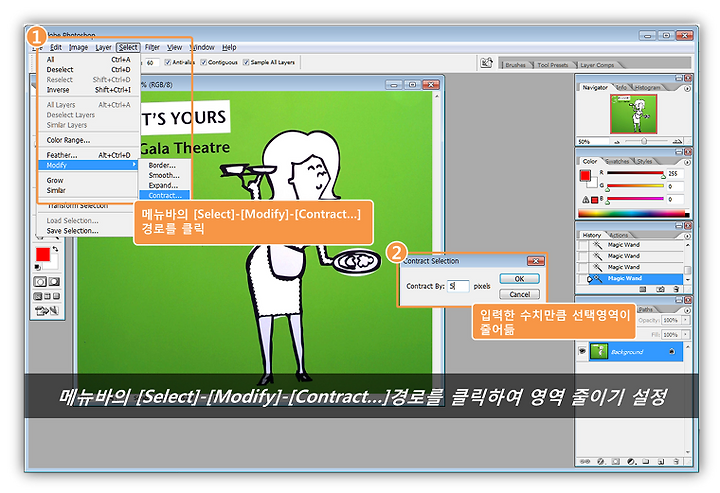Toggle the Sample All Layers checkbox
This screenshot has width=720, height=493.
(x=246, y=62)
